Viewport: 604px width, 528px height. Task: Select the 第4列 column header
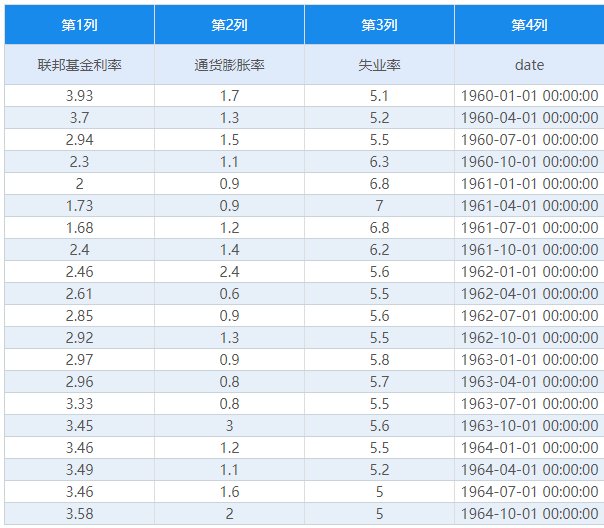pyautogui.click(x=529, y=25)
